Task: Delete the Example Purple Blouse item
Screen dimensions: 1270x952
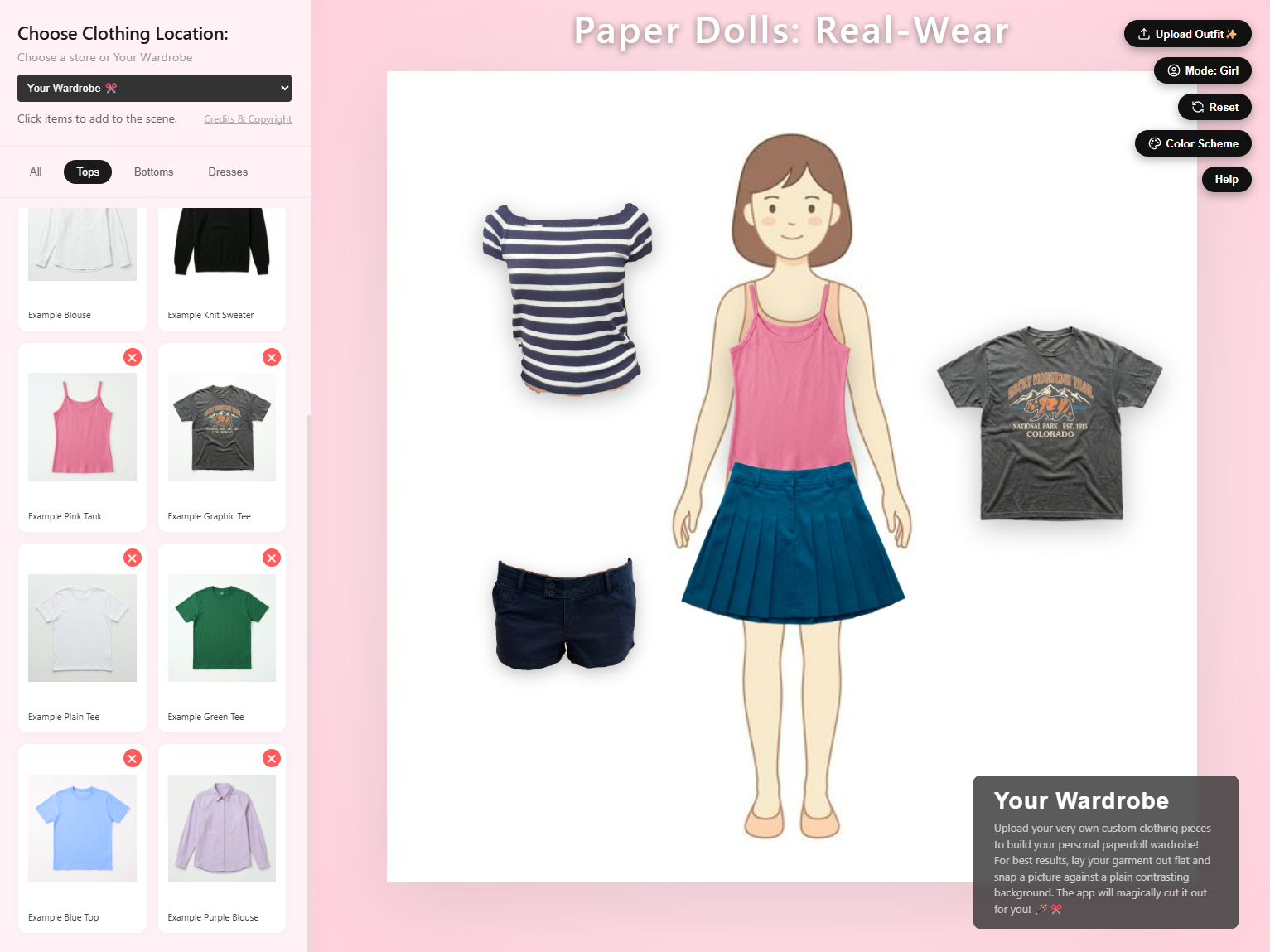Action: point(272,758)
